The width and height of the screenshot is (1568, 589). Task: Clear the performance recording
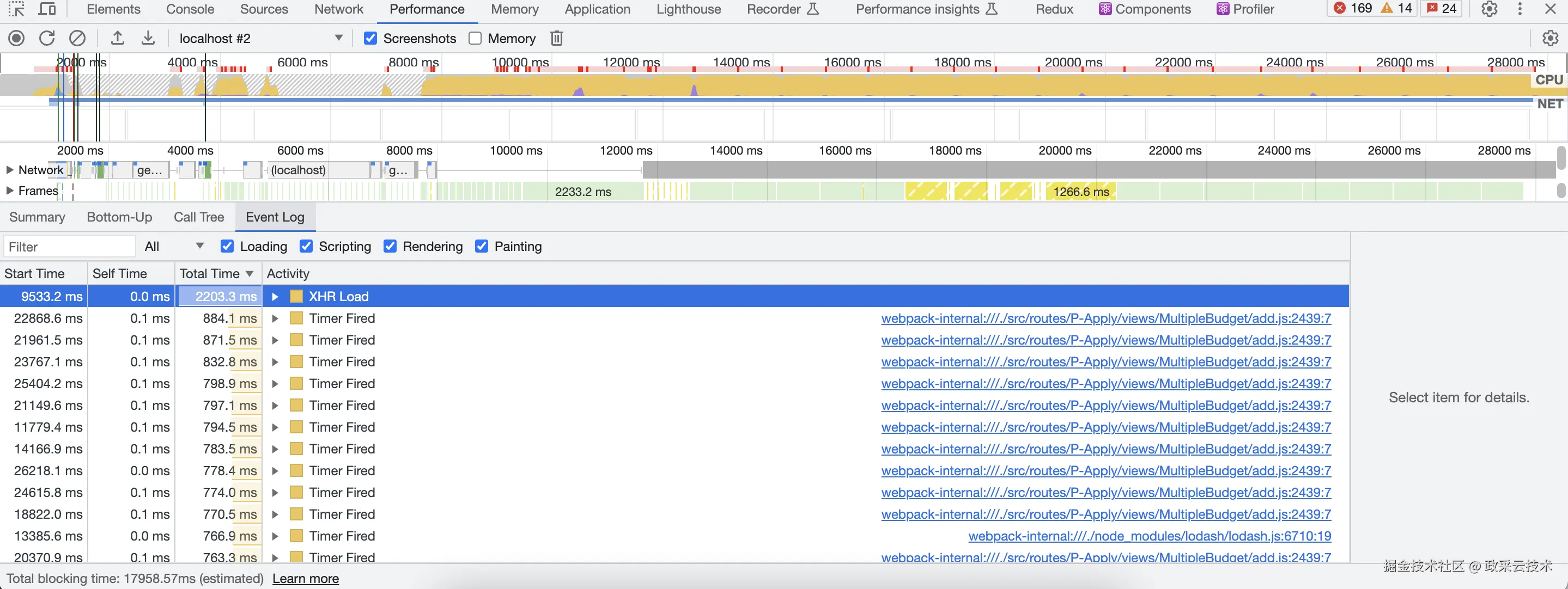click(77, 38)
